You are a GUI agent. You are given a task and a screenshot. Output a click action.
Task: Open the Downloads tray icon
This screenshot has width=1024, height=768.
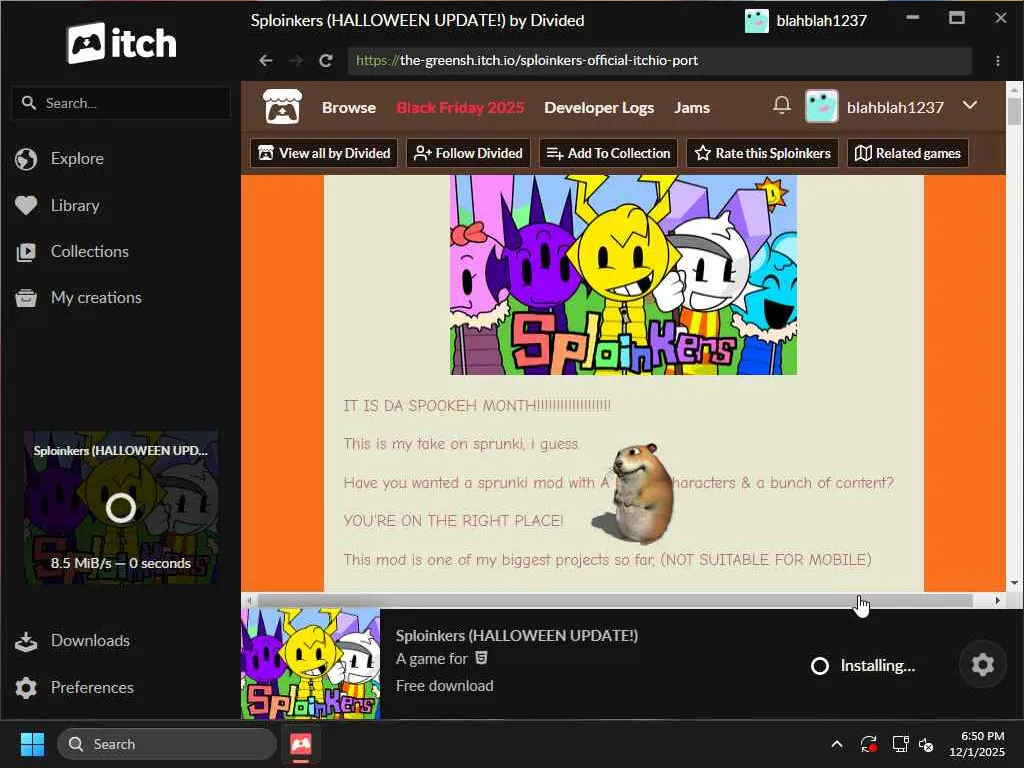(26, 641)
